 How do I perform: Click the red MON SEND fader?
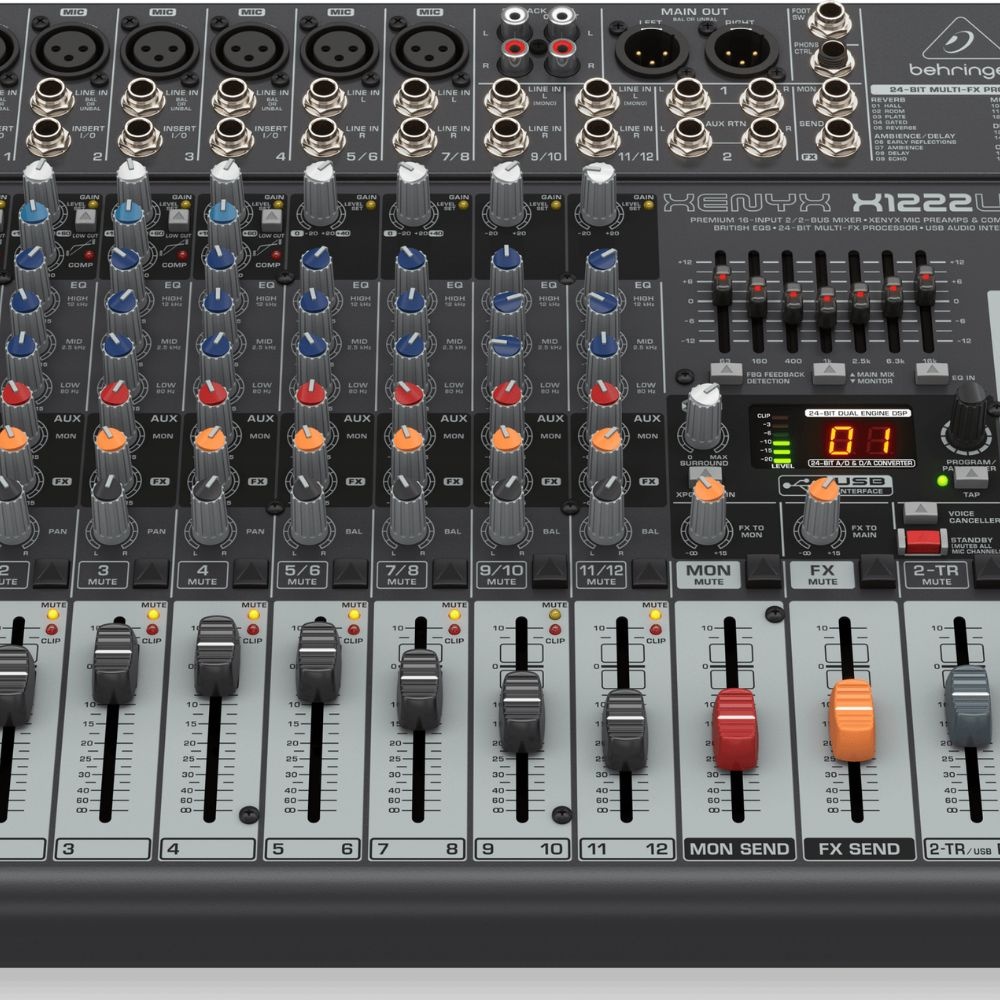[736, 727]
